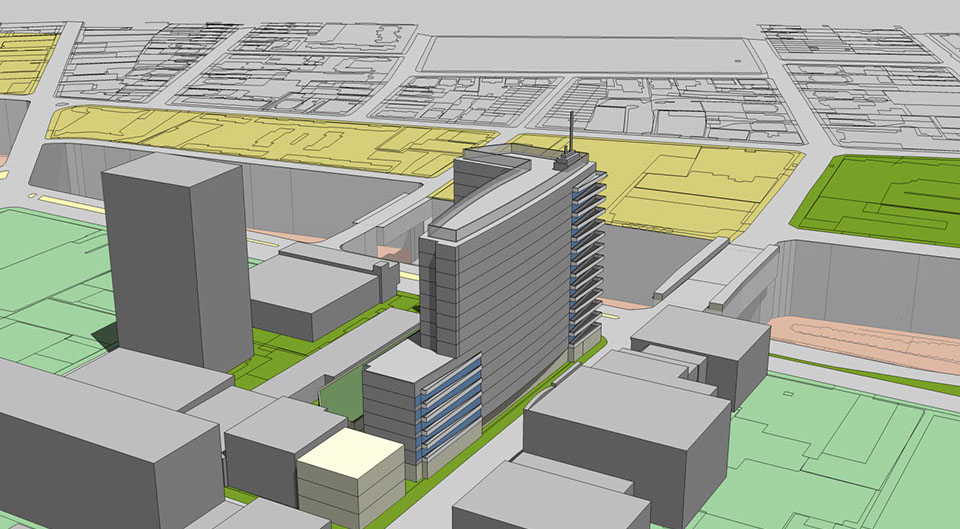Click the light green parcels at the bottom right

pyautogui.click(x=850, y=450)
